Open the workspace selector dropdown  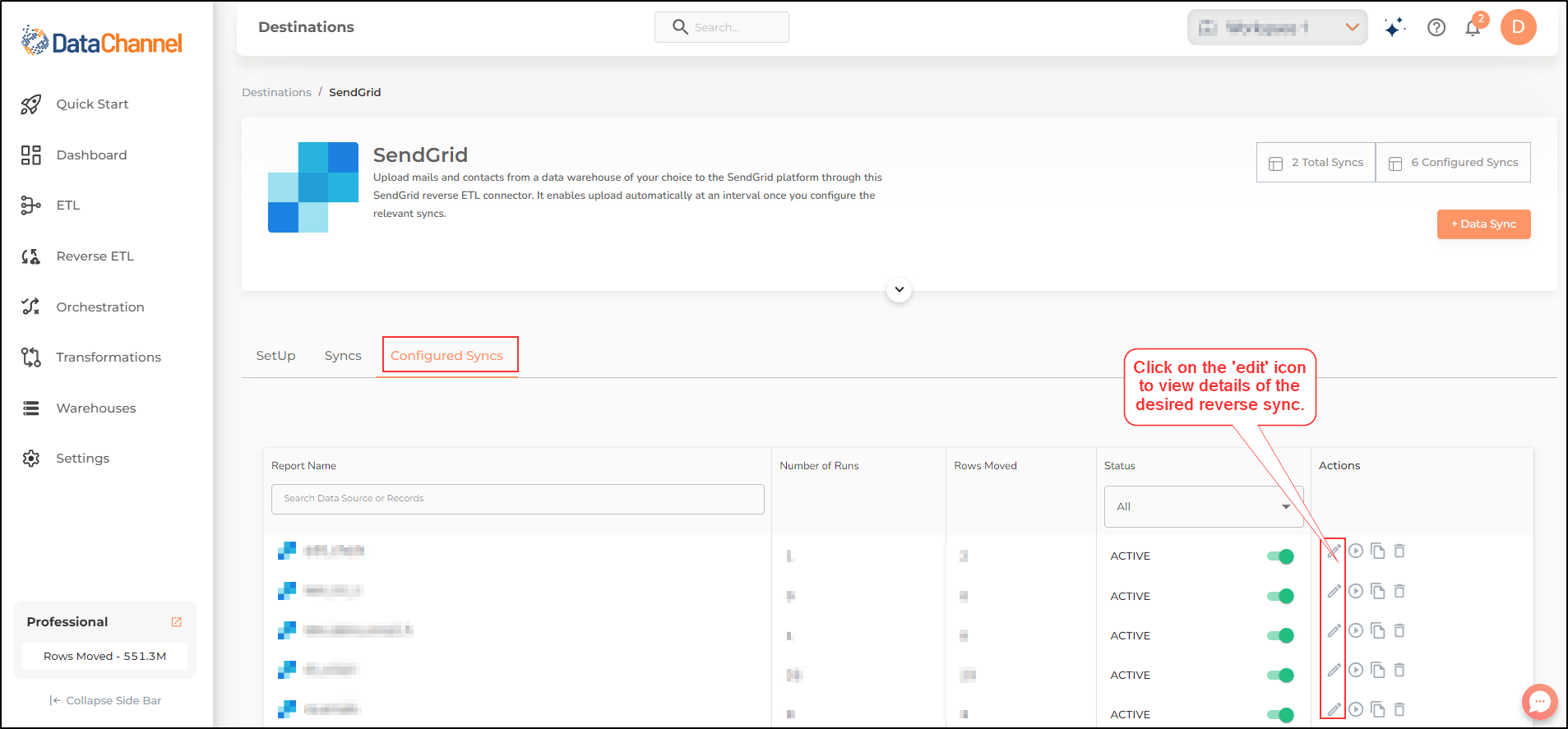[x=1277, y=28]
